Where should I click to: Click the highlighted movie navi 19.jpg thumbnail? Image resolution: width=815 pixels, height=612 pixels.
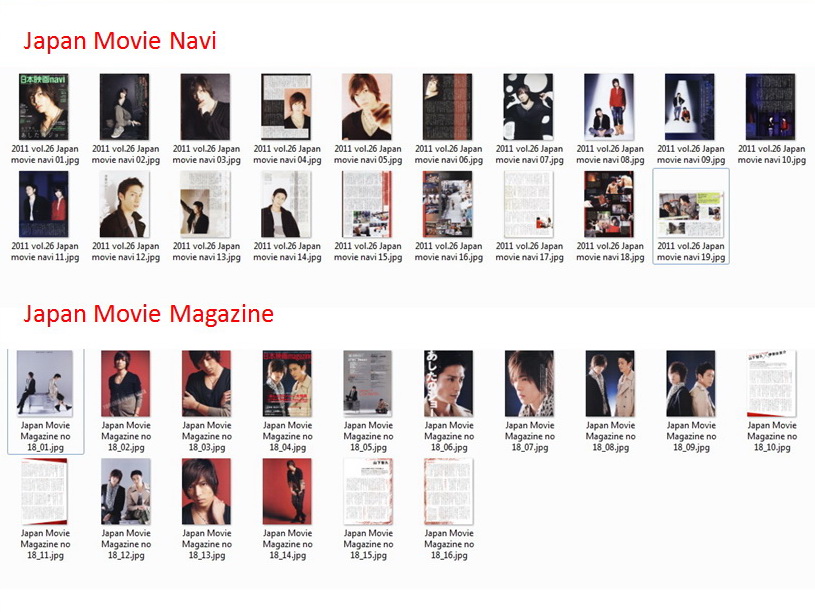pyautogui.click(x=691, y=214)
